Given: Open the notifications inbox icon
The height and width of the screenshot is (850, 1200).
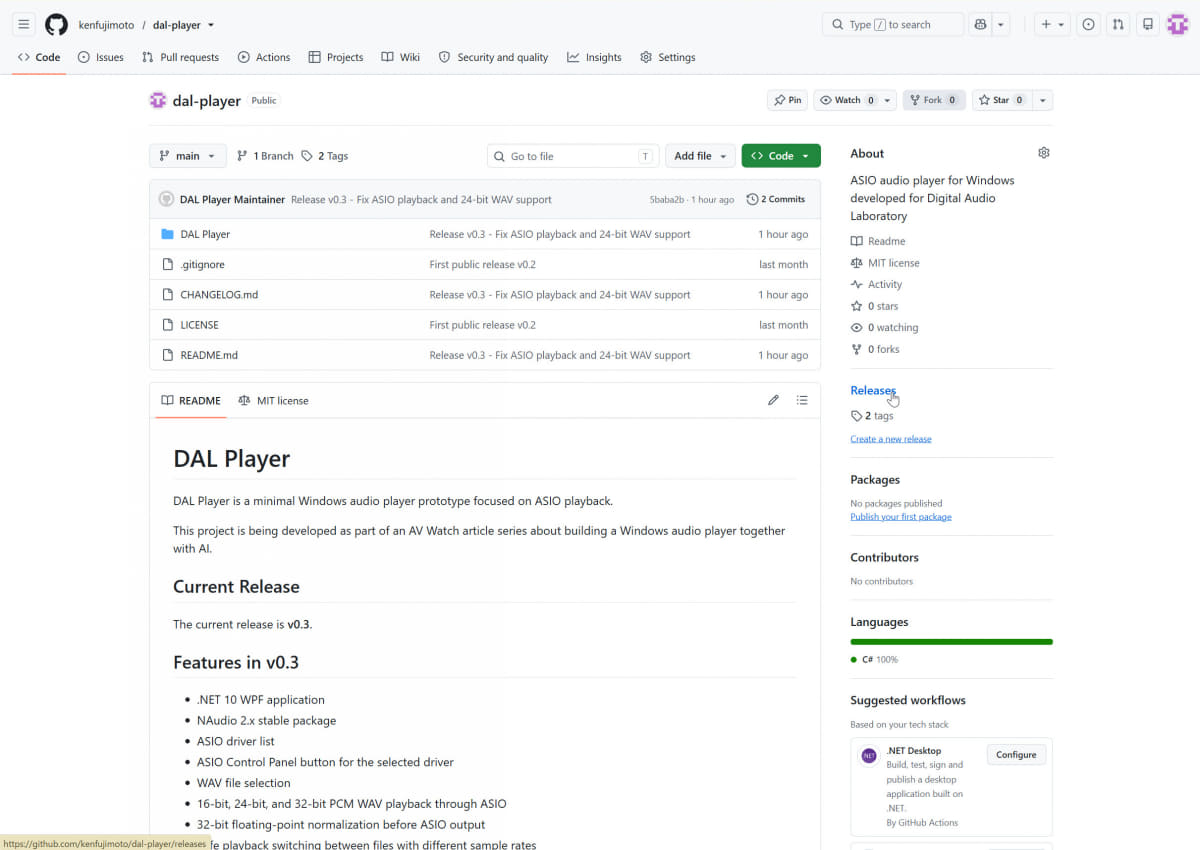Looking at the screenshot, I should coord(1148,24).
